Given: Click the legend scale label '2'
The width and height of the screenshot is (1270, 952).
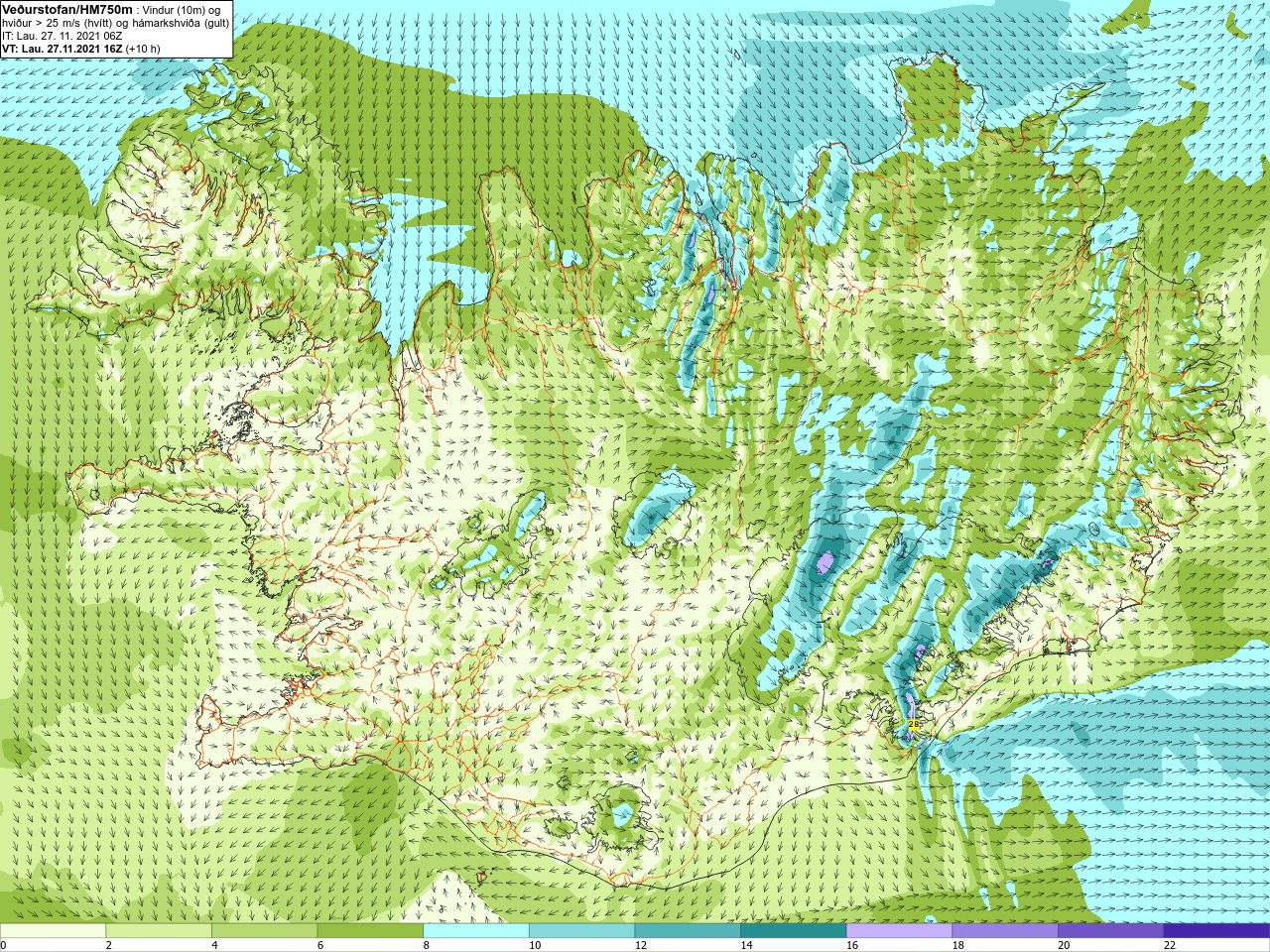Looking at the screenshot, I should coord(108,945).
